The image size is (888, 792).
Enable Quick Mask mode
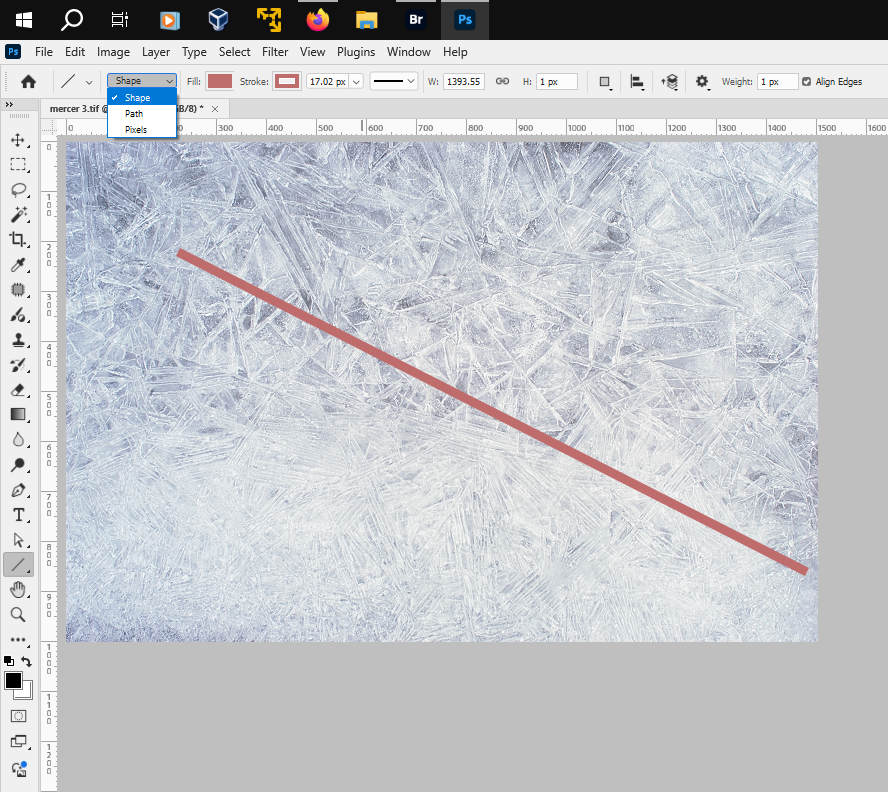point(18,716)
